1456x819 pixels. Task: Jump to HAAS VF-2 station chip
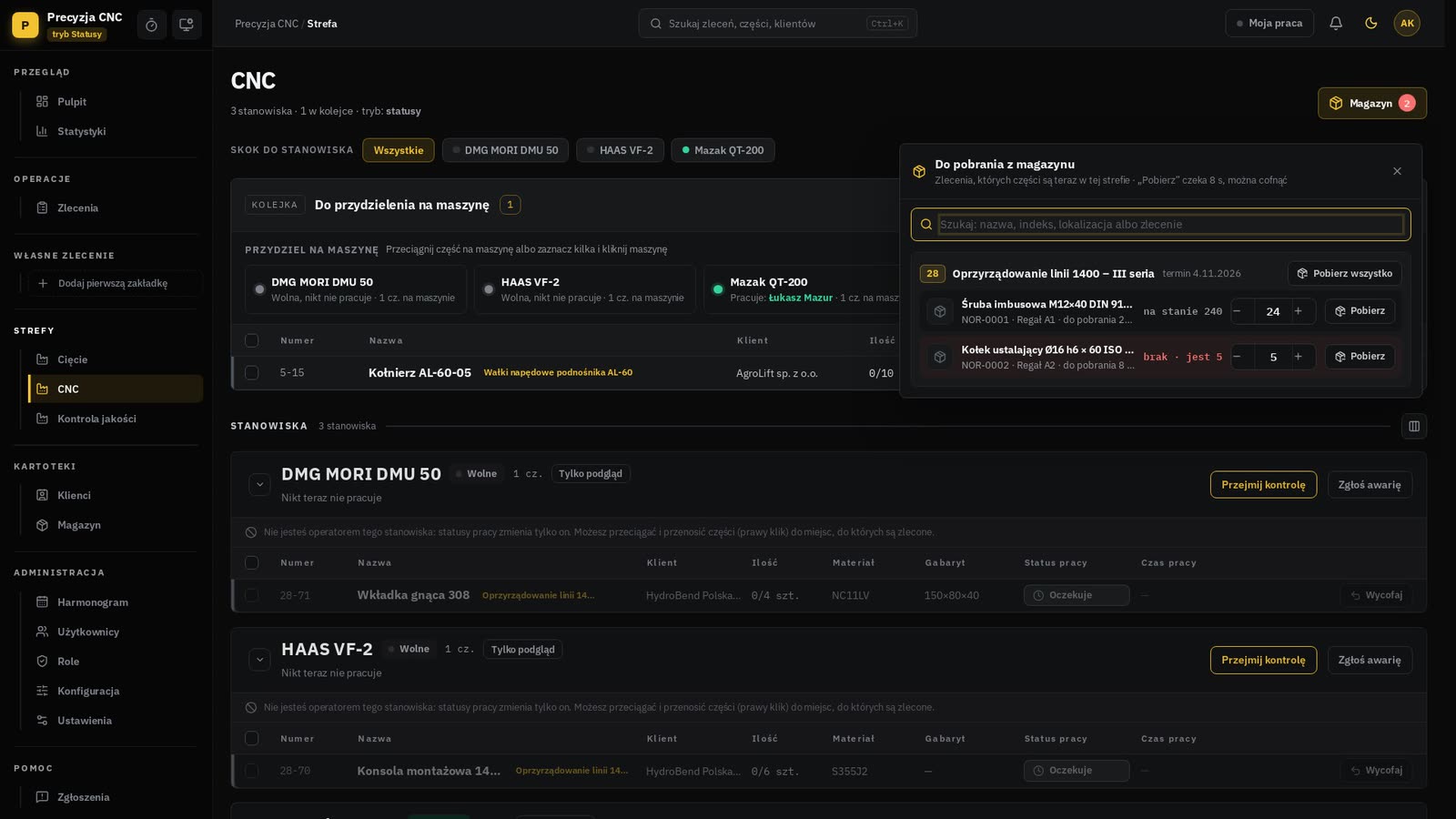tap(620, 150)
